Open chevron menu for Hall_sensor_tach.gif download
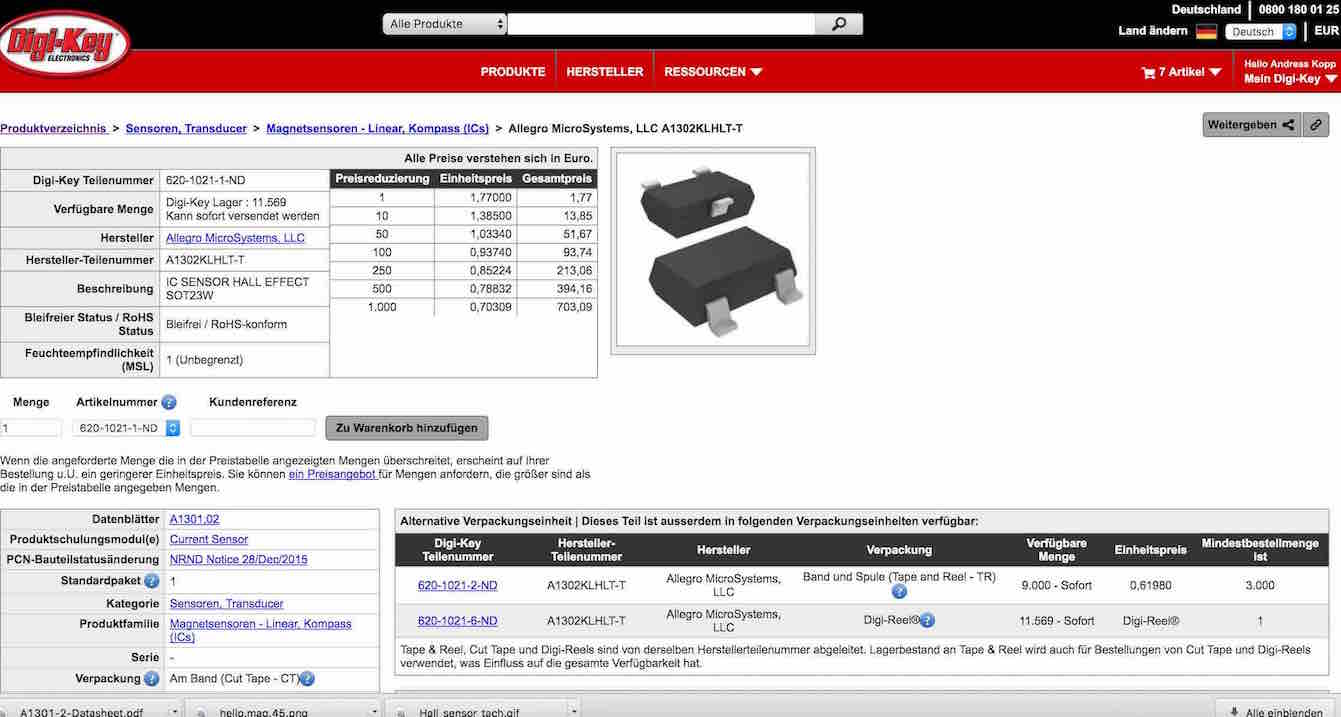This screenshot has width=1341, height=717. [573, 712]
